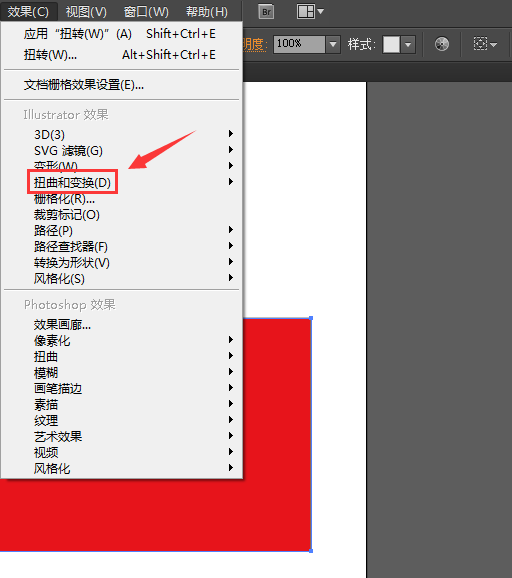
Task: Click the recolor artwork wheel icon
Action: click(442, 44)
